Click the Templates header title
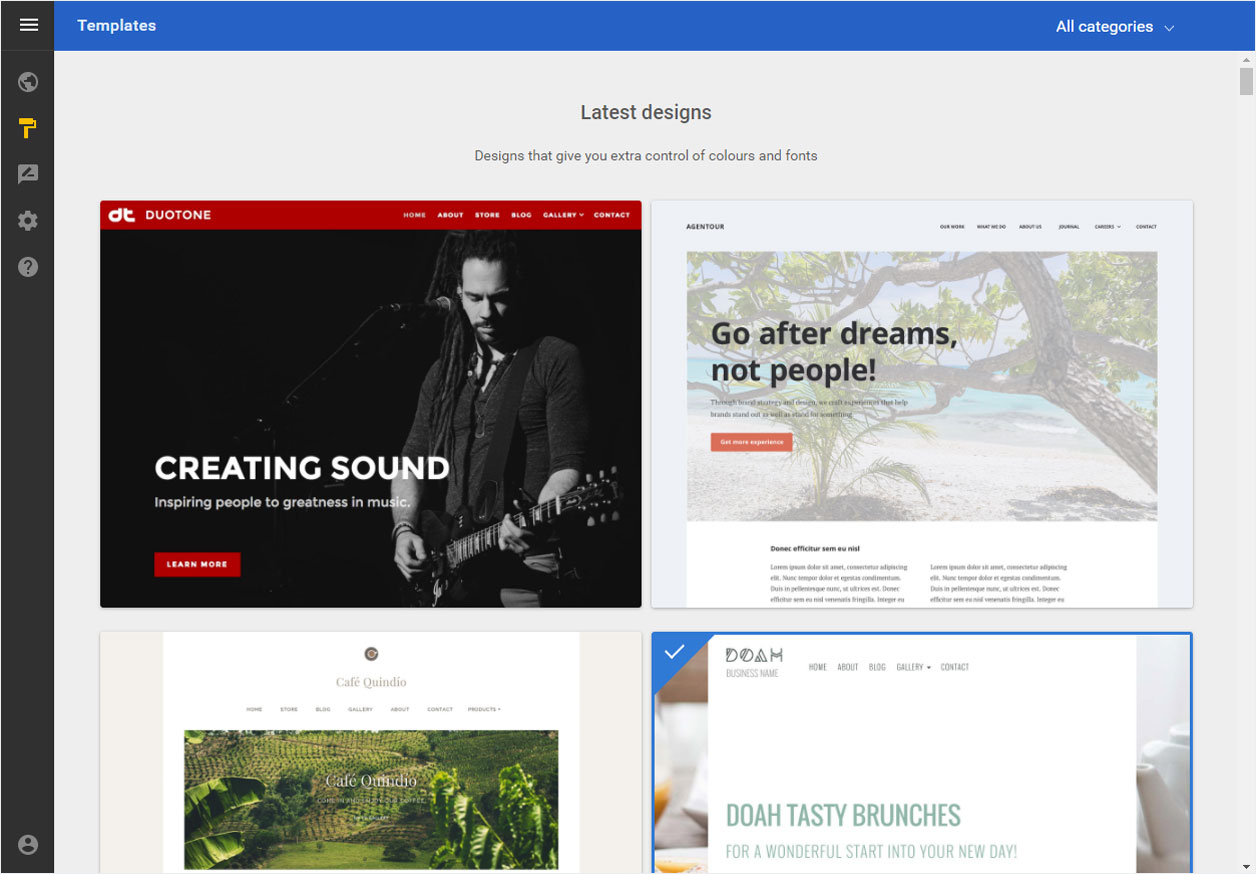 click(117, 25)
